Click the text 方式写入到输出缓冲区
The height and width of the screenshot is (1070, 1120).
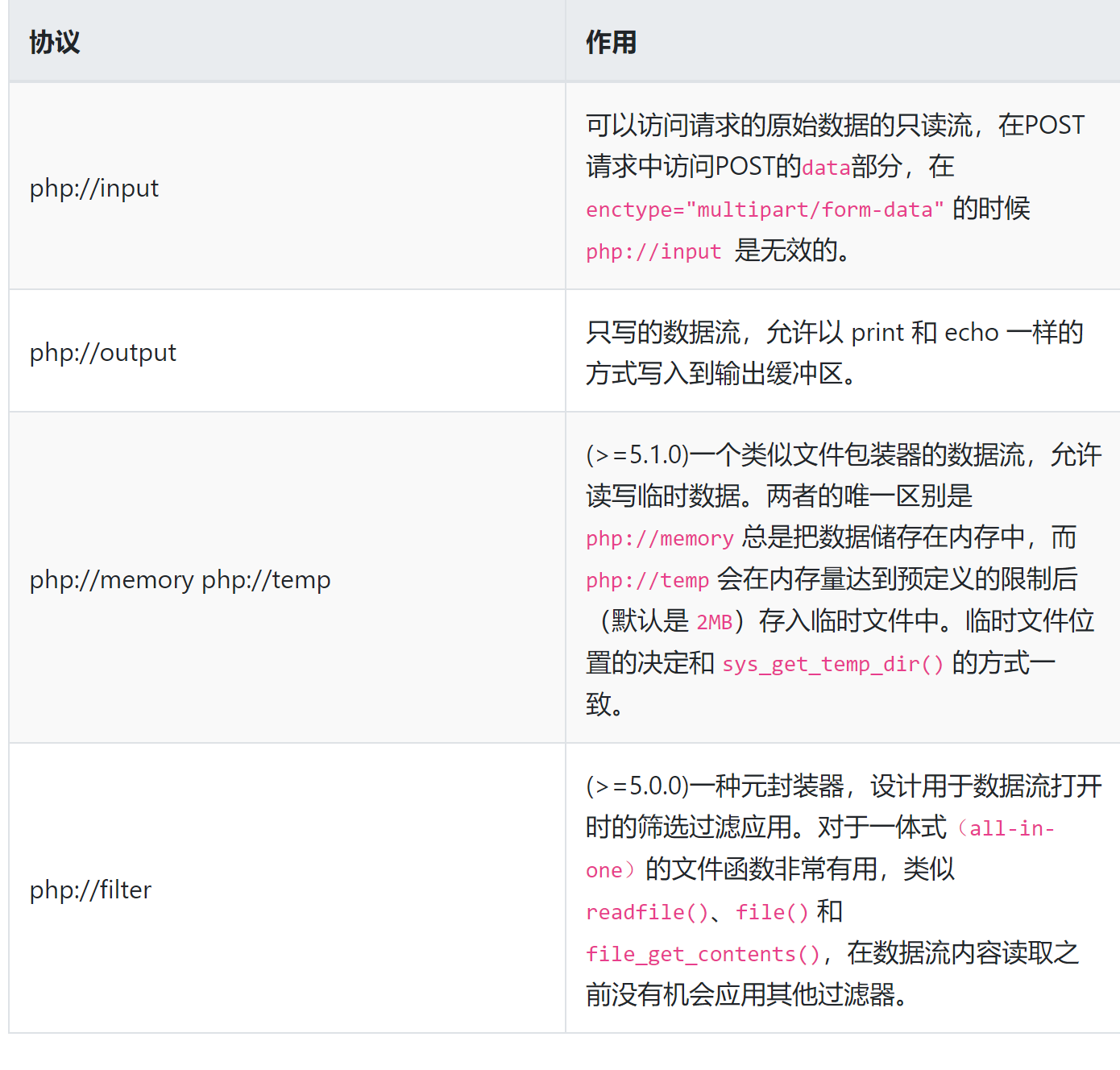[x=715, y=374]
